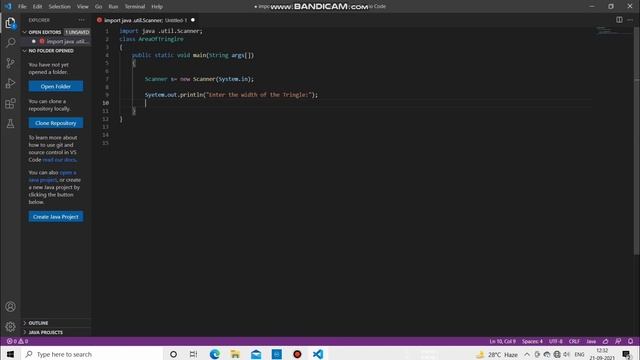Open Task View on the taskbar
The width and height of the screenshot is (640, 360).
pyautogui.click(x=193, y=354)
